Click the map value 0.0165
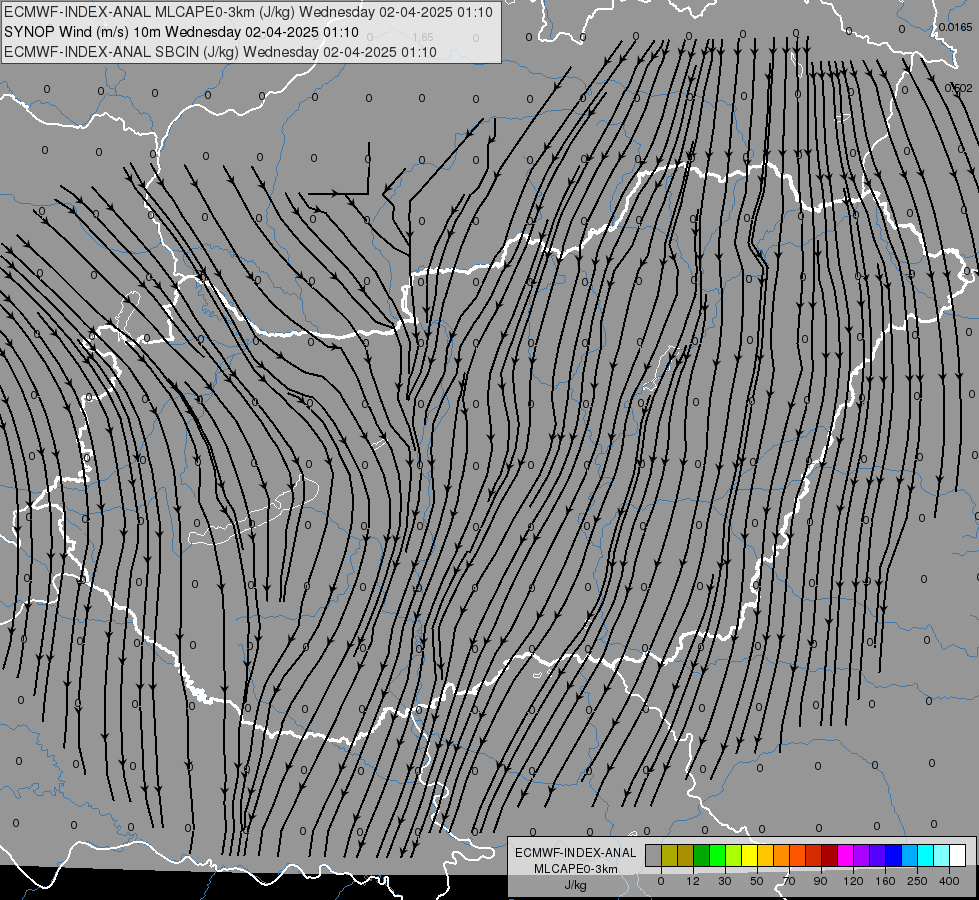Viewport: 979px width, 900px height. click(955, 27)
